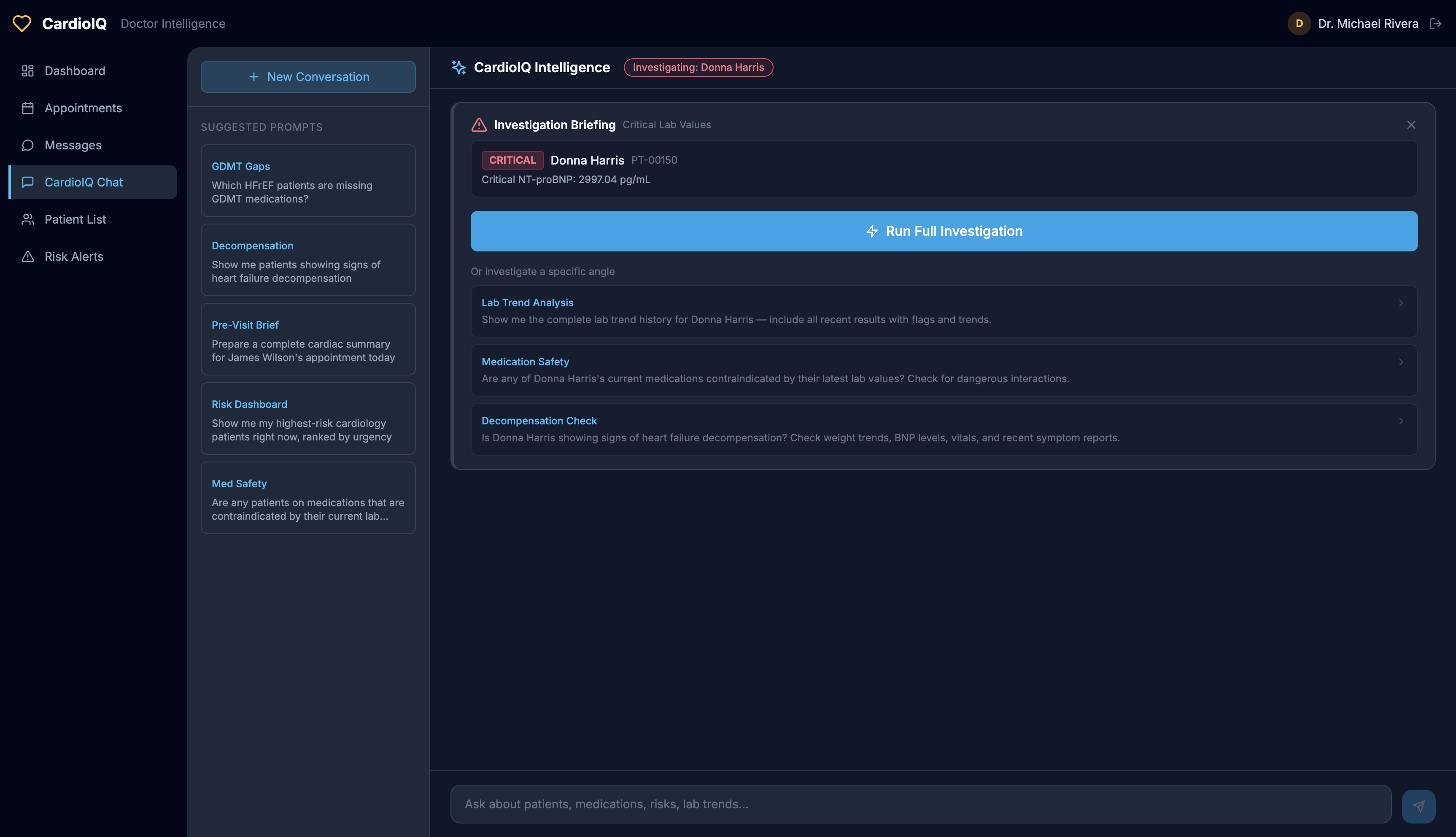This screenshot has width=1456, height=837.
Task: Open the Decompensation Check chevron arrow
Action: pos(1401,421)
